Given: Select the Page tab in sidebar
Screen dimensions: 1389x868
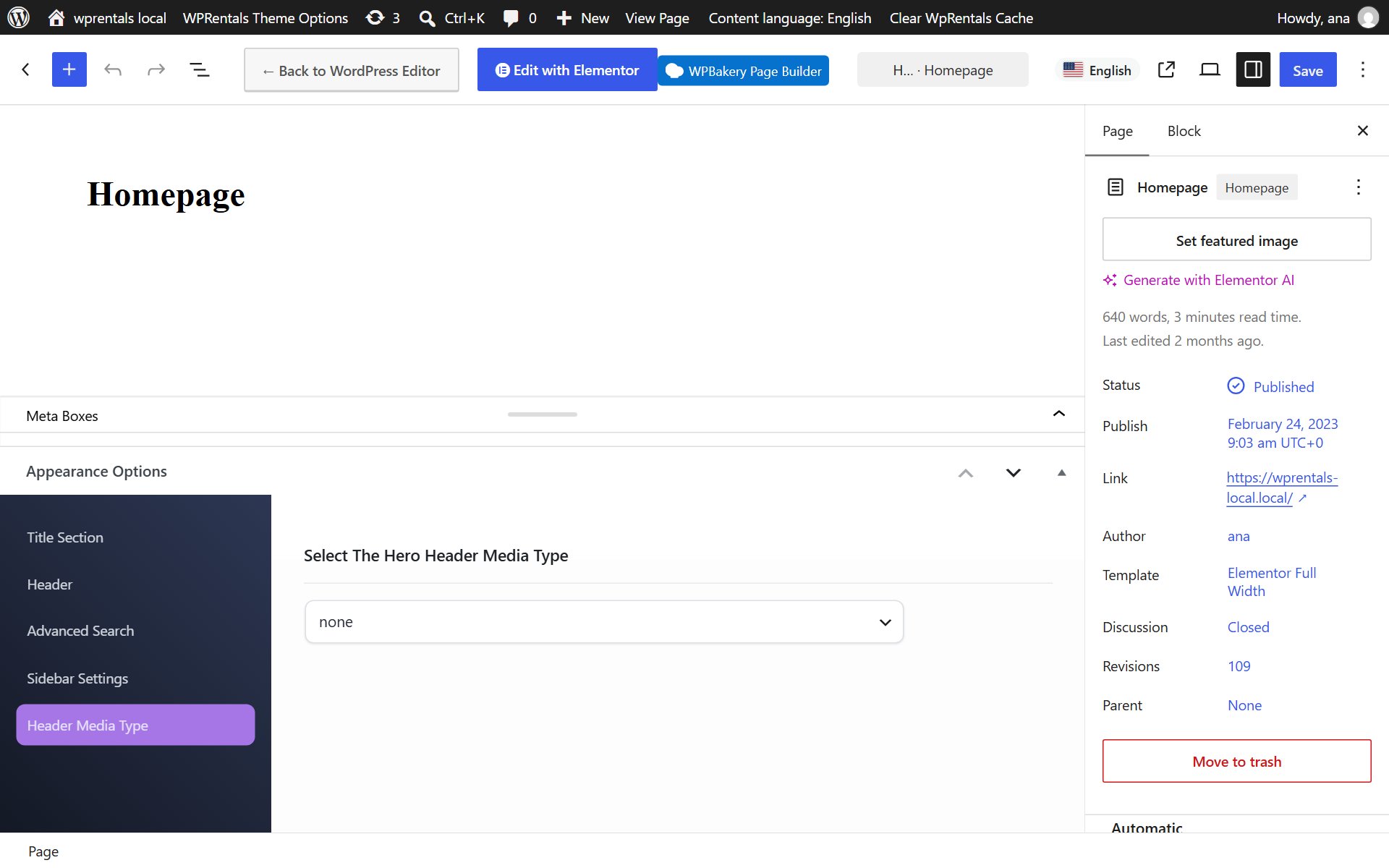Looking at the screenshot, I should coord(1117,131).
